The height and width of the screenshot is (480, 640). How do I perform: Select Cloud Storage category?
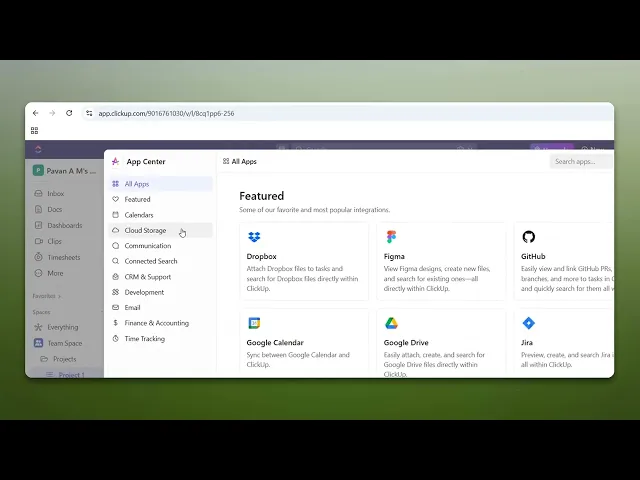(161, 230)
